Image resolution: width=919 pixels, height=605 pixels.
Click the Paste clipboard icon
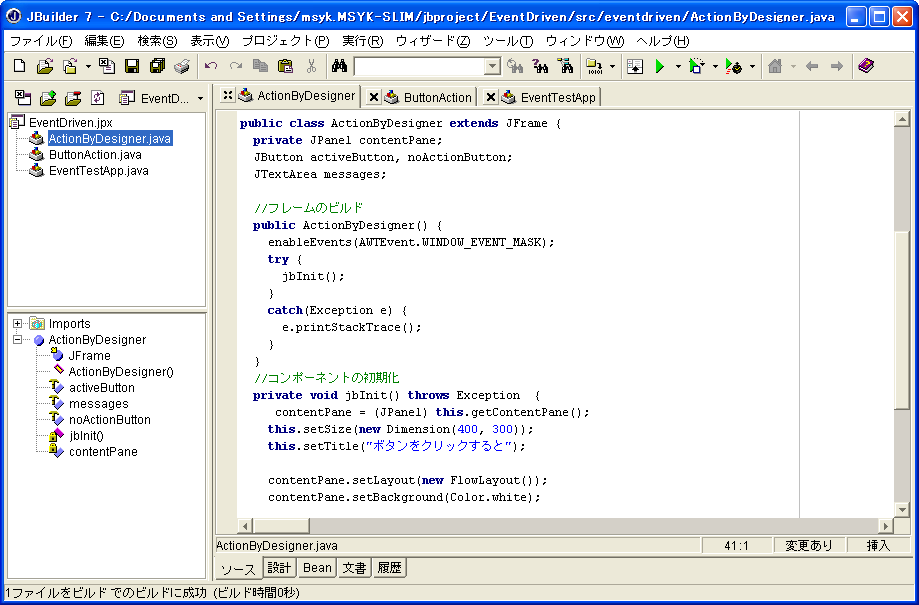tap(285, 66)
